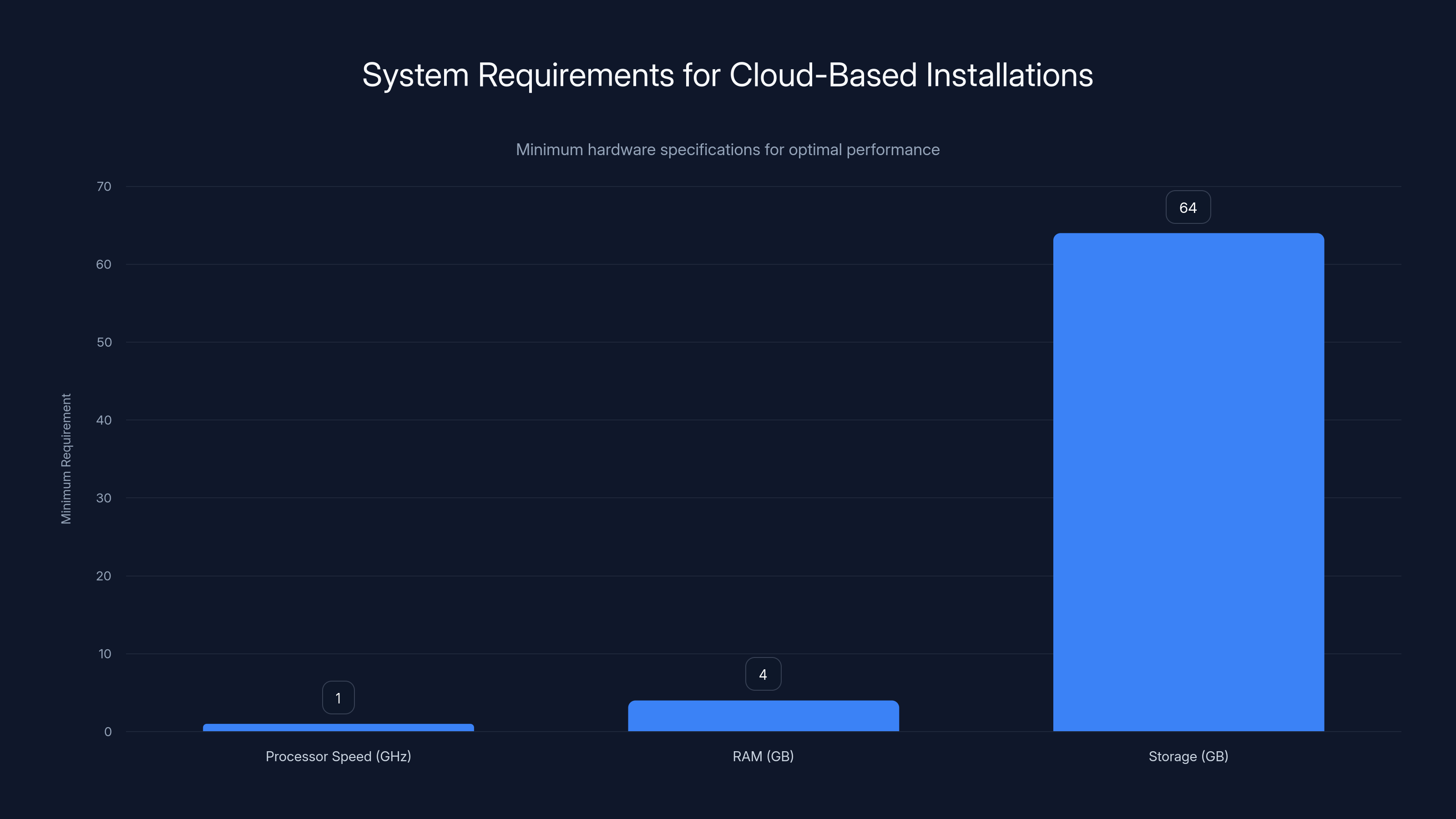Click the '1' value label above Processor Speed
Screen dimensions: 1456x819
338,698
